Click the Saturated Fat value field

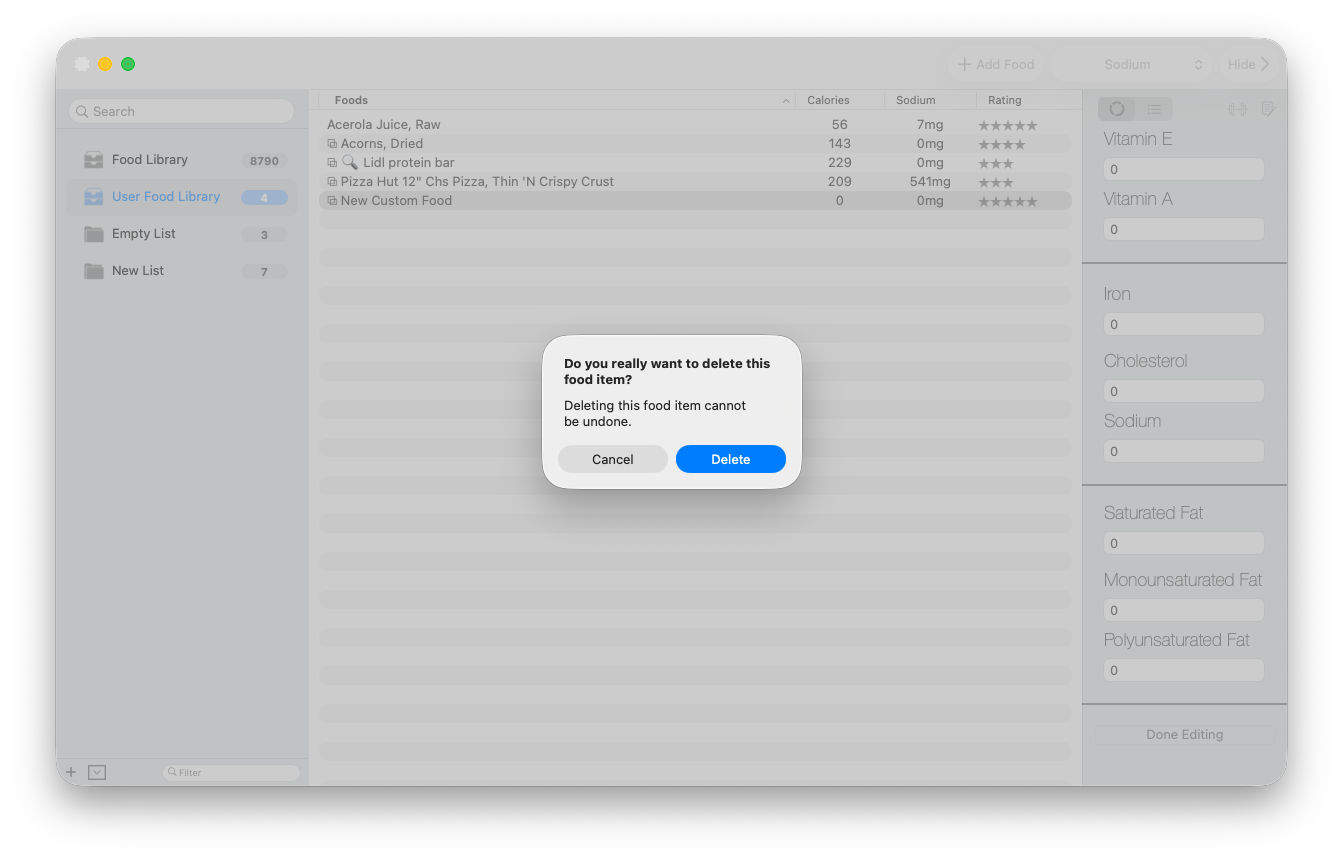(1184, 543)
